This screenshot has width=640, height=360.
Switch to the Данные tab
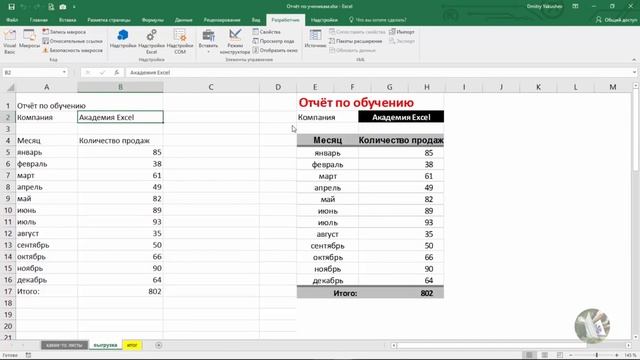pos(183,20)
